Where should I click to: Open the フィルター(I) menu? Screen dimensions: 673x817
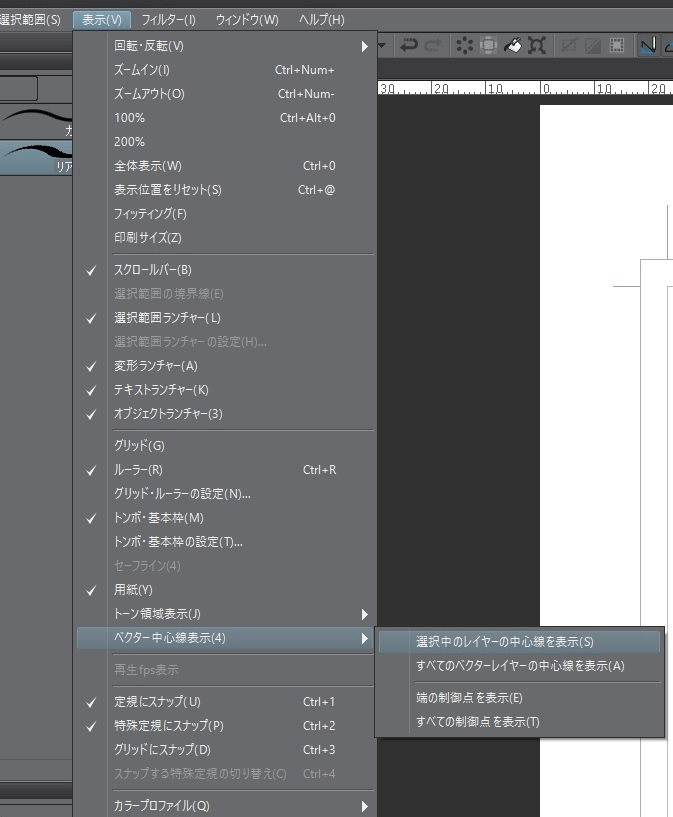(x=168, y=20)
